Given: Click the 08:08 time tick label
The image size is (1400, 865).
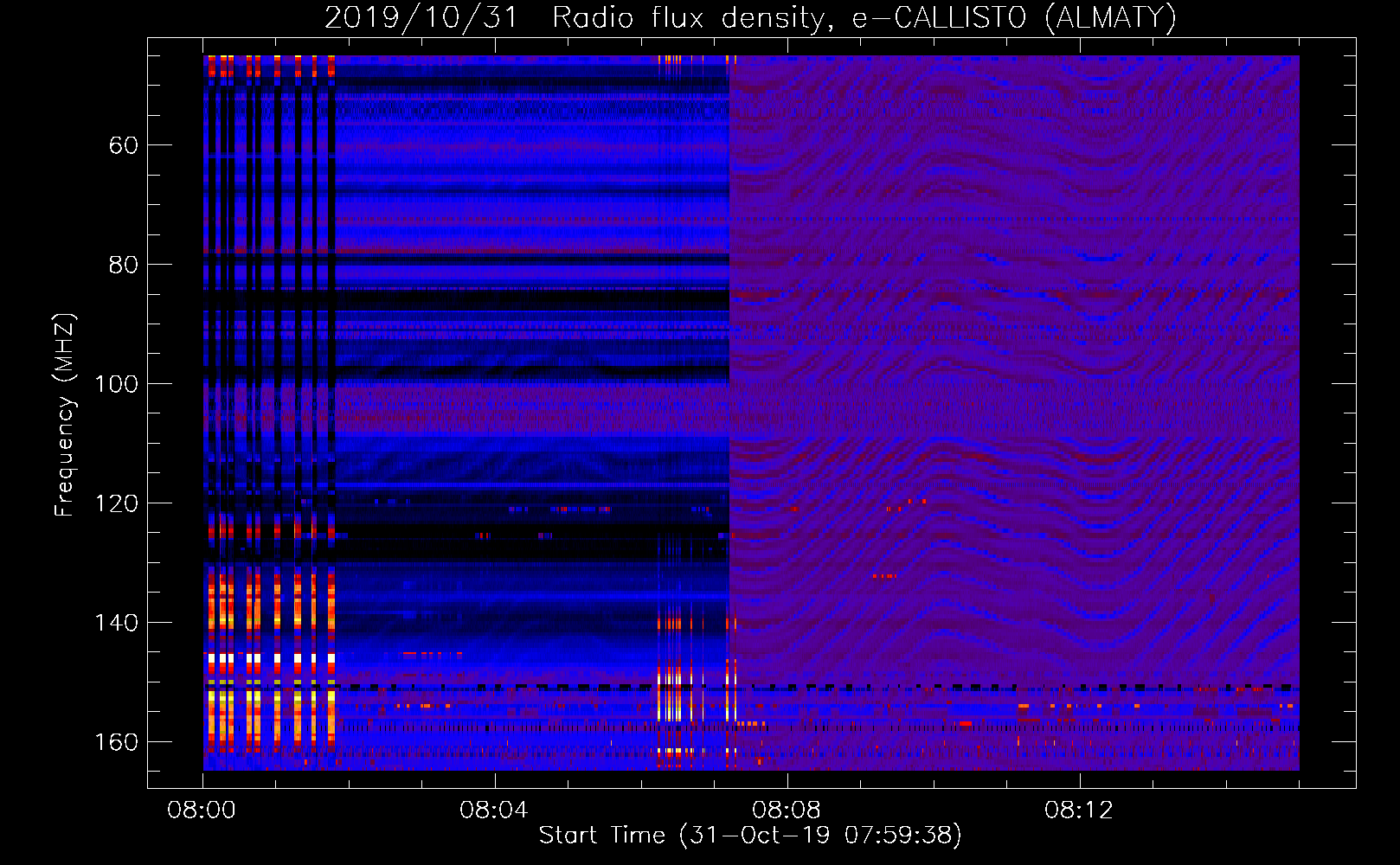Looking at the screenshot, I should tap(787, 811).
